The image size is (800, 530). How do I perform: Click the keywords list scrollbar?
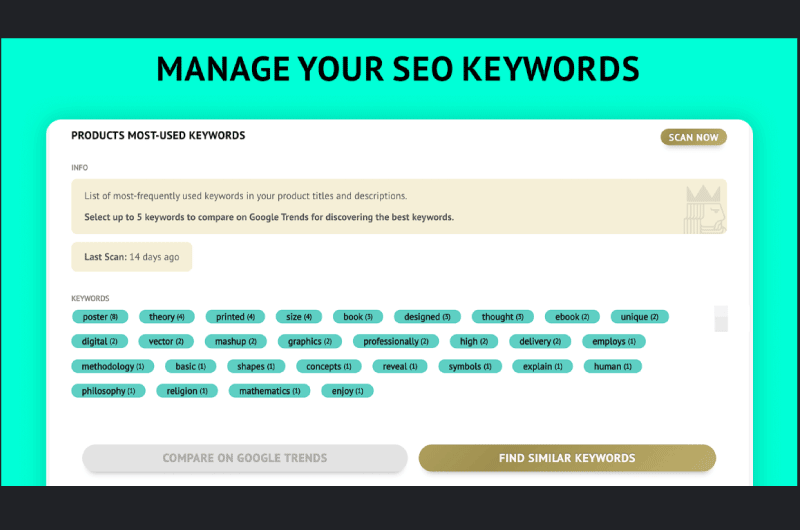pos(721,319)
